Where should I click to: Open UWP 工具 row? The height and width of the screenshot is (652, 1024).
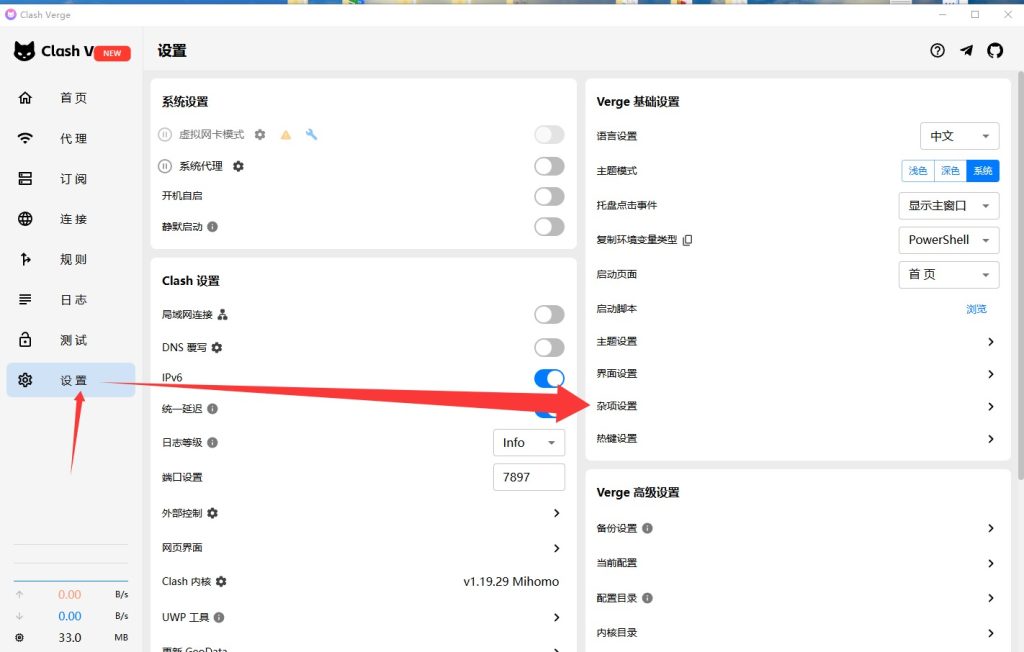363,617
